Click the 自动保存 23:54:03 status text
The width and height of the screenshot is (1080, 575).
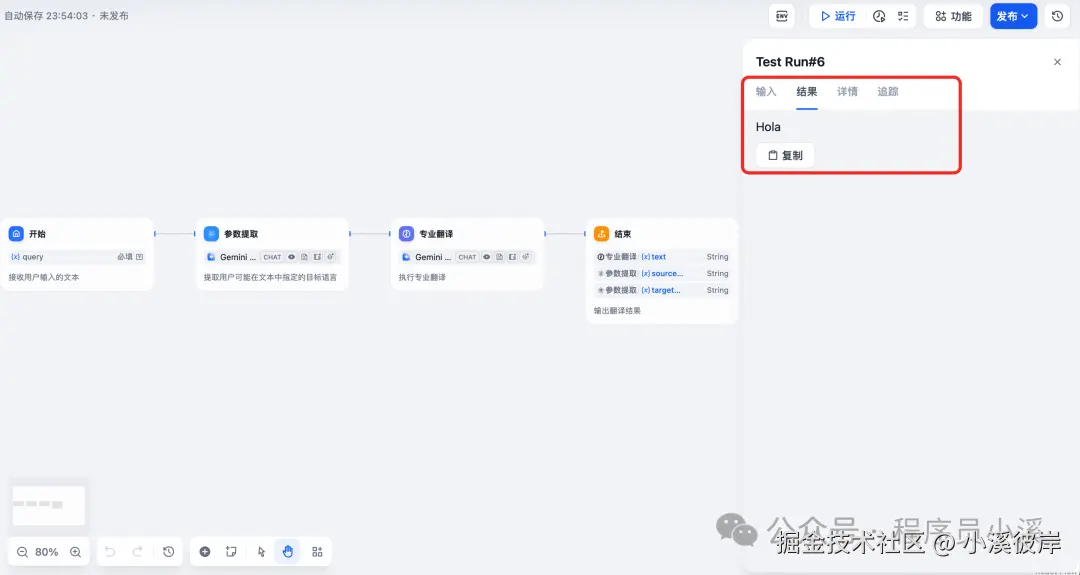(x=46, y=15)
